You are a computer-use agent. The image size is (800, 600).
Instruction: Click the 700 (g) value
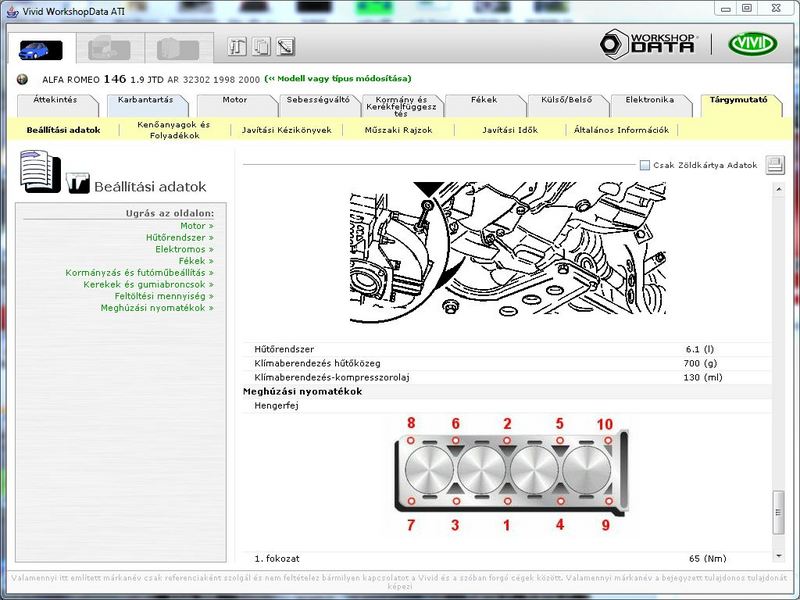tap(700, 363)
